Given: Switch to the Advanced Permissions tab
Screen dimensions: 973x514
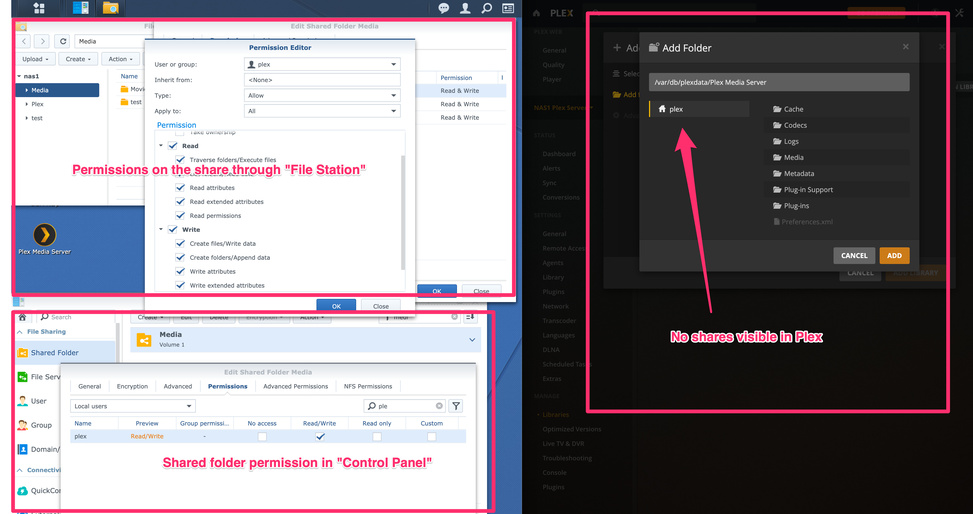Looking at the screenshot, I should click(x=295, y=386).
